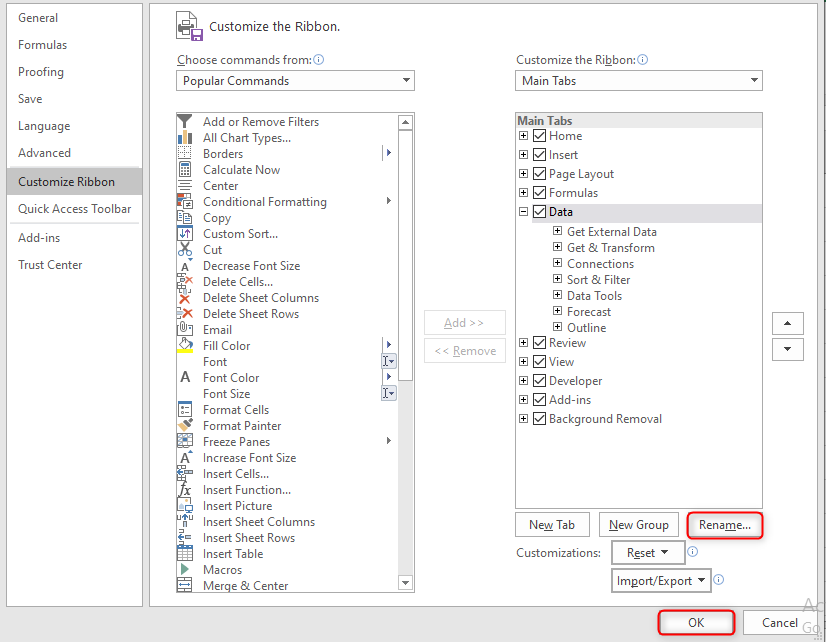Click the Rename button

724,524
